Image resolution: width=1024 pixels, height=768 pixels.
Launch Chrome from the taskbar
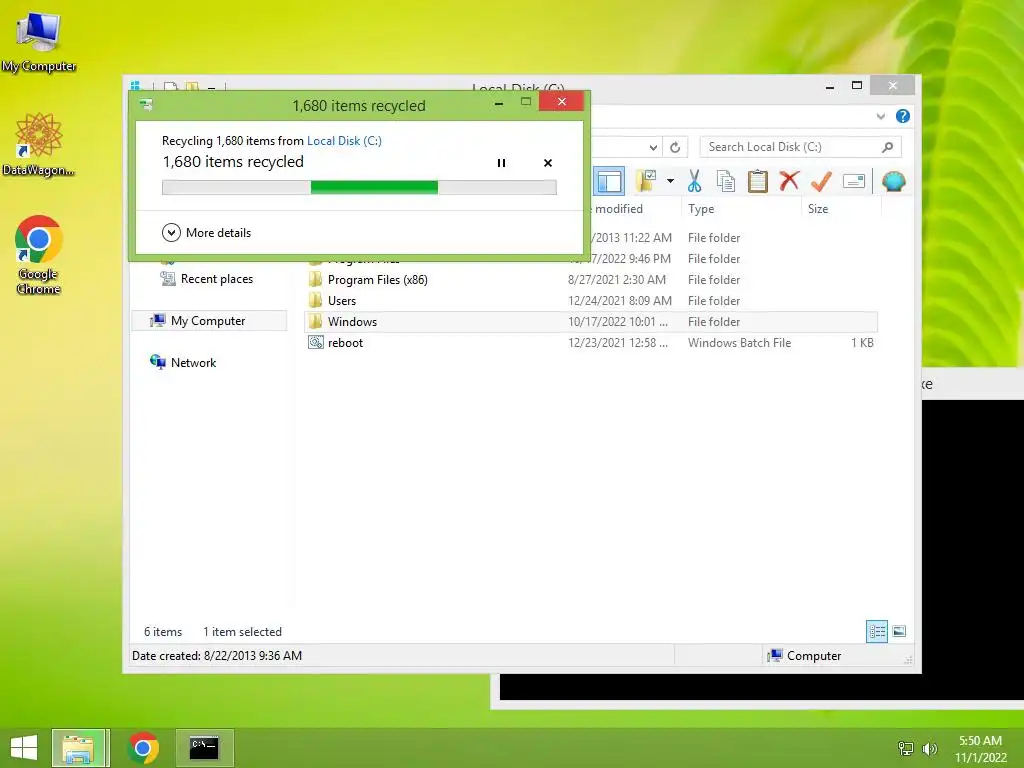click(x=143, y=748)
